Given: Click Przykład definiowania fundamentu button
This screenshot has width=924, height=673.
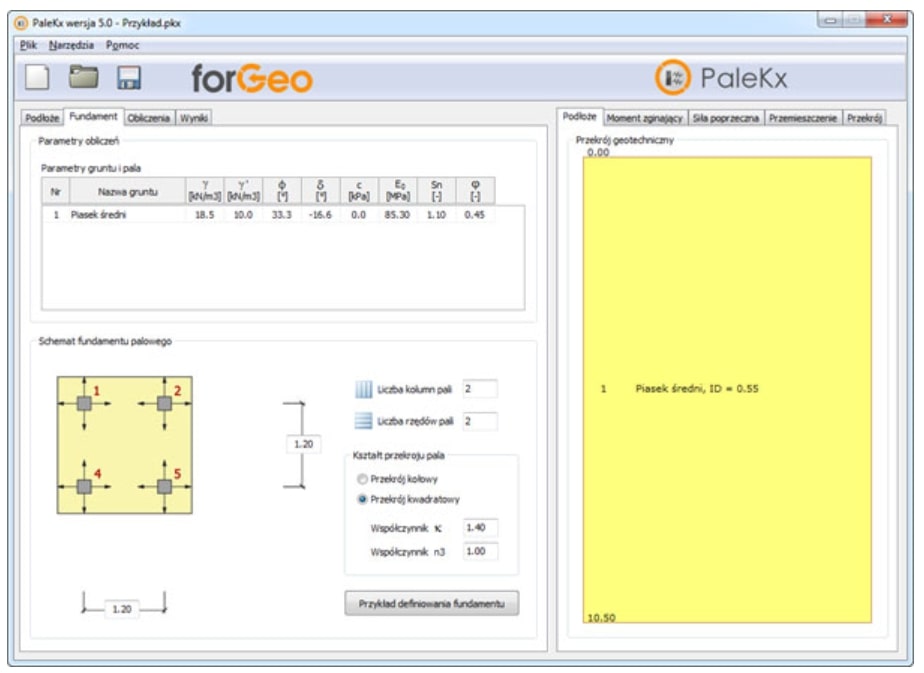Looking at the screenshot, I should coord(432,603).
